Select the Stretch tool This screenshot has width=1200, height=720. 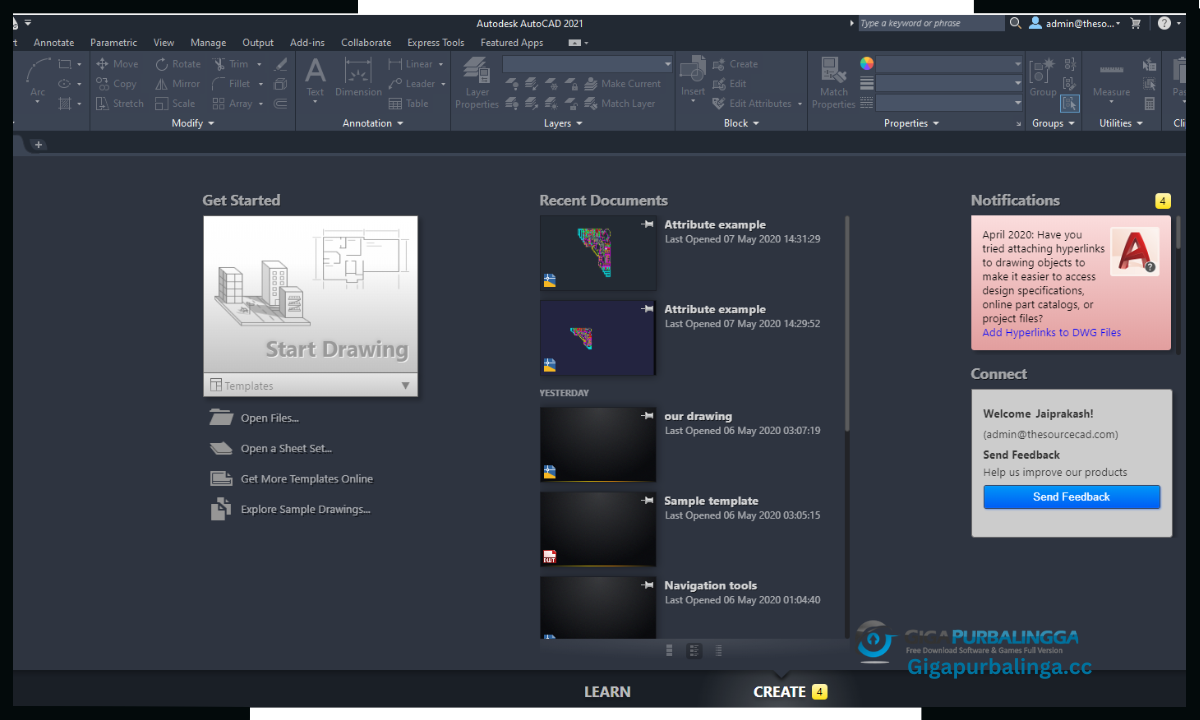(119, 104)
